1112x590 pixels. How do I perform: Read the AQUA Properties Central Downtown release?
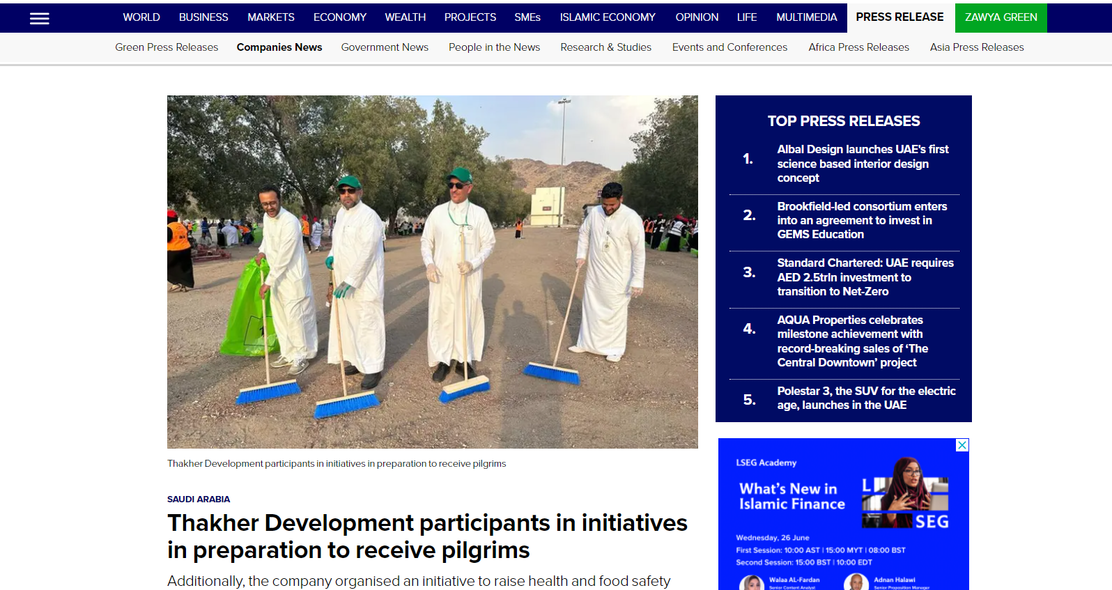click(852, 341)
